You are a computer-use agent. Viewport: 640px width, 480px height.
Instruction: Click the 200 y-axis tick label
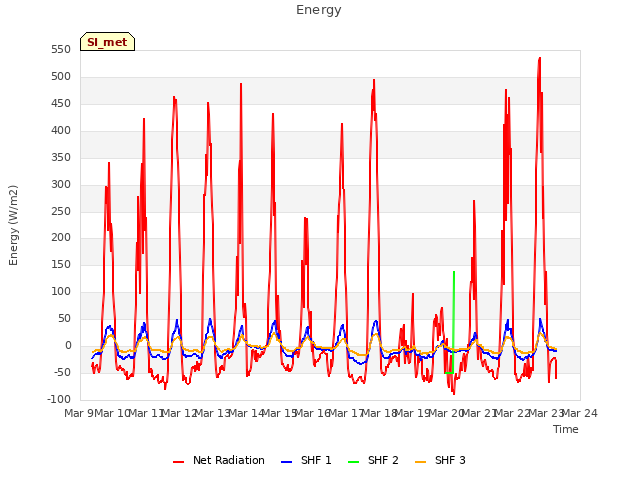click(x=61, y=238)
